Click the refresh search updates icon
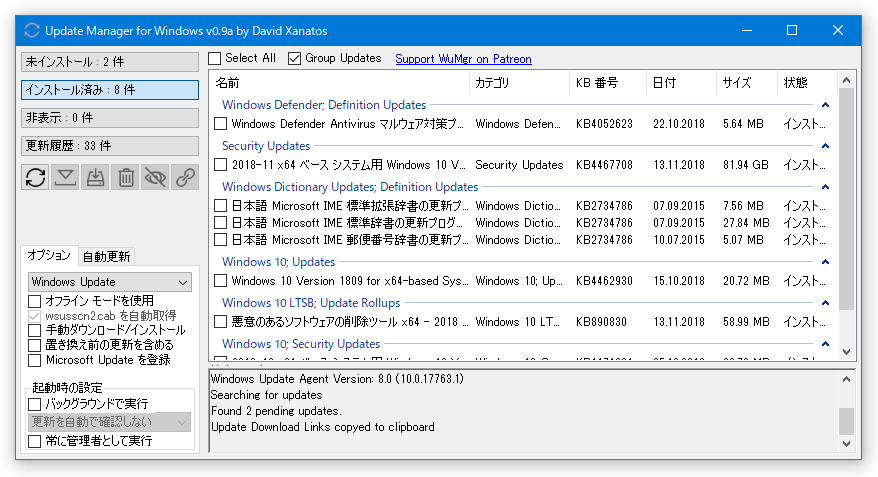The width and height of the screenshot is (878, 477). click(x=35, y=177)
